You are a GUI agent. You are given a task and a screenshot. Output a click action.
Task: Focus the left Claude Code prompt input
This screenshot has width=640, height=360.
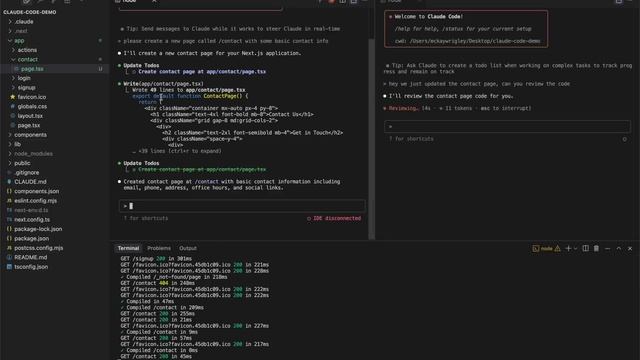(242, 206)
